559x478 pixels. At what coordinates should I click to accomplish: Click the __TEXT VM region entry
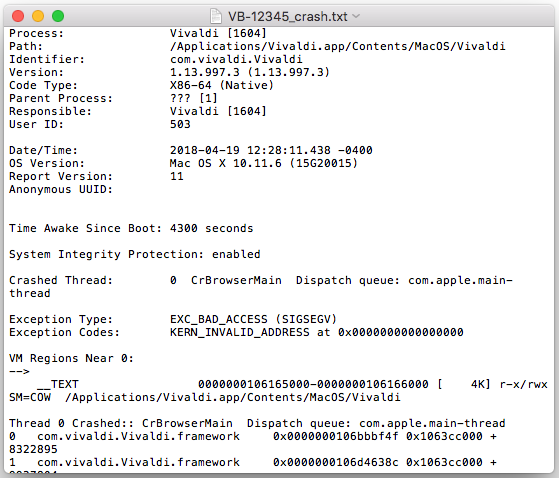(x=57, y=384)
